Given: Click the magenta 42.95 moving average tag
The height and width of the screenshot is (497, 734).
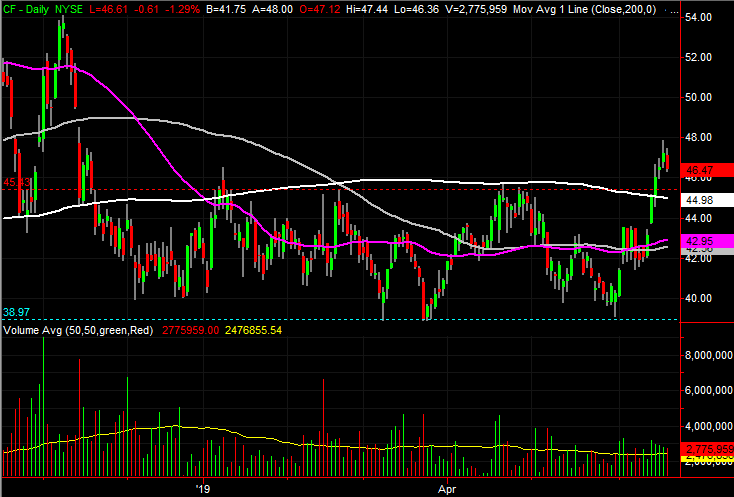Looking at the screenshot, I should (x=707, y=241).
